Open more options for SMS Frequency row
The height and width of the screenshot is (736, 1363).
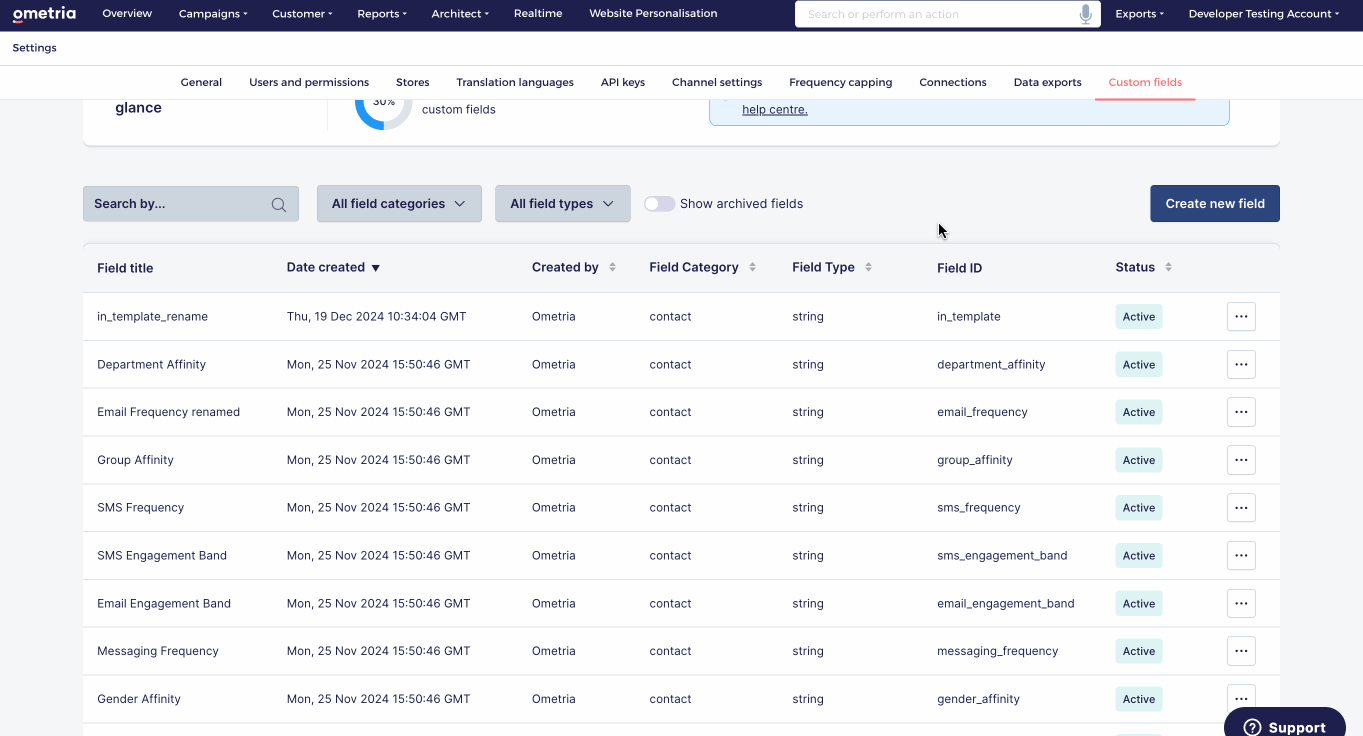(x=1241, y=507)
